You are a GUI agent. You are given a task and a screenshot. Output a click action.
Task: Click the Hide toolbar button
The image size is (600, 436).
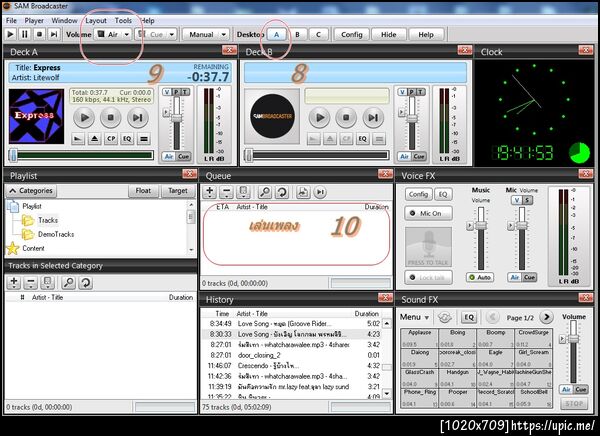click(x=388, y=34)
